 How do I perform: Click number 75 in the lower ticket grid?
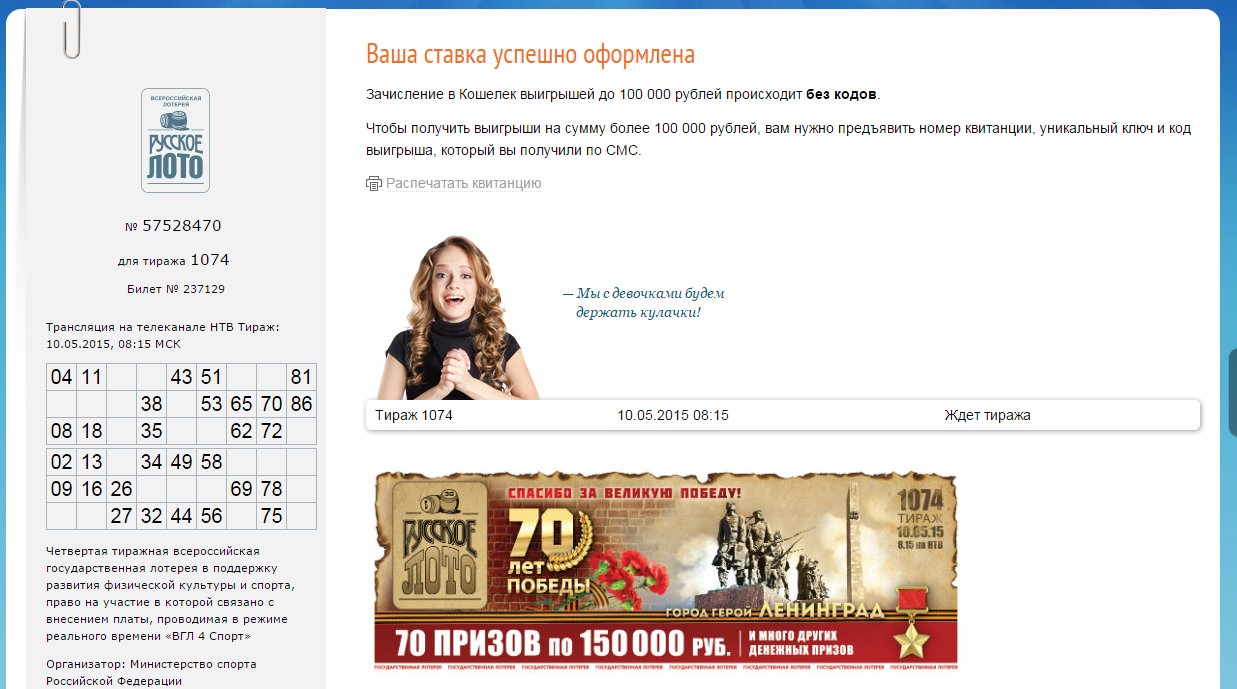click(x=271, y=516)
